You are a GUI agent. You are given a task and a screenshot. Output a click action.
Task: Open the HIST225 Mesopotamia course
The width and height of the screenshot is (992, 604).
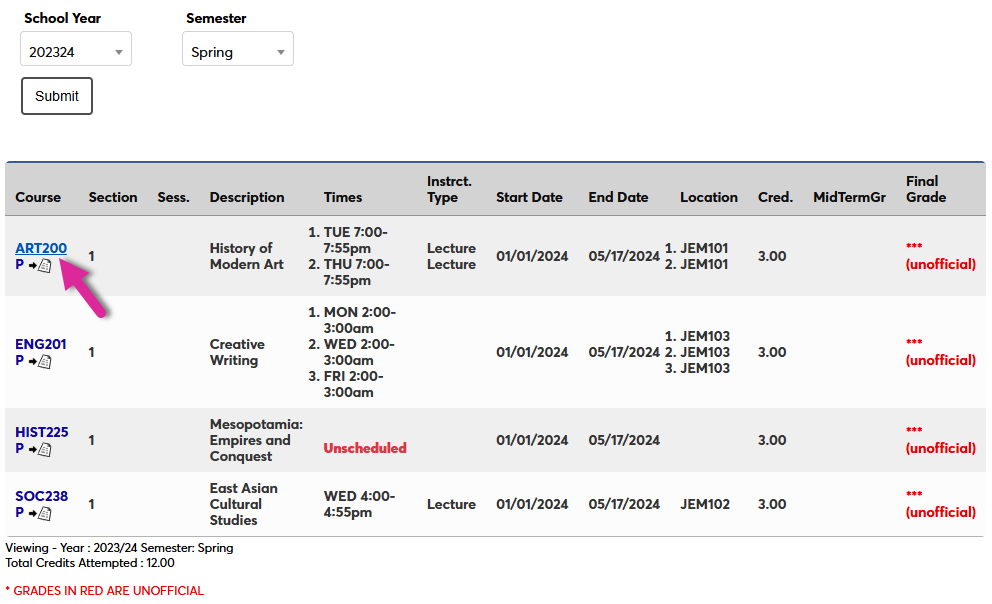click(41, 432)
